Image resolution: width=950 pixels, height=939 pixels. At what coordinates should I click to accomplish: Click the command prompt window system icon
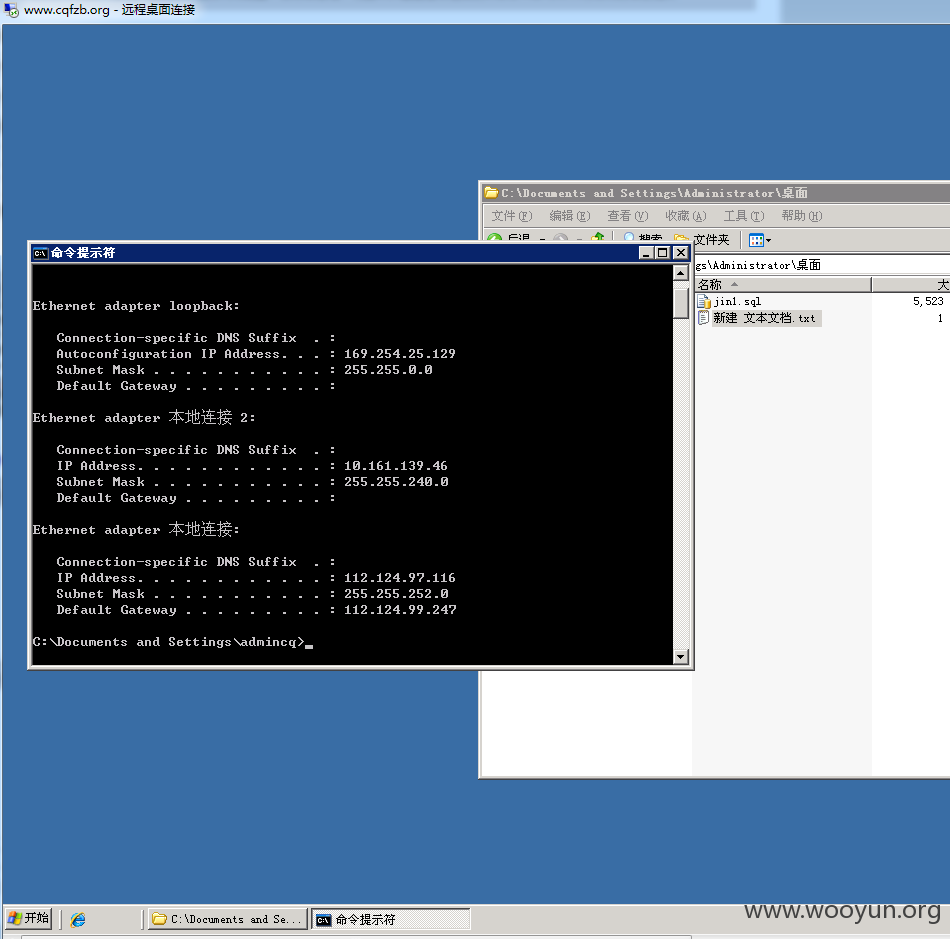click(x=40, y=253)
